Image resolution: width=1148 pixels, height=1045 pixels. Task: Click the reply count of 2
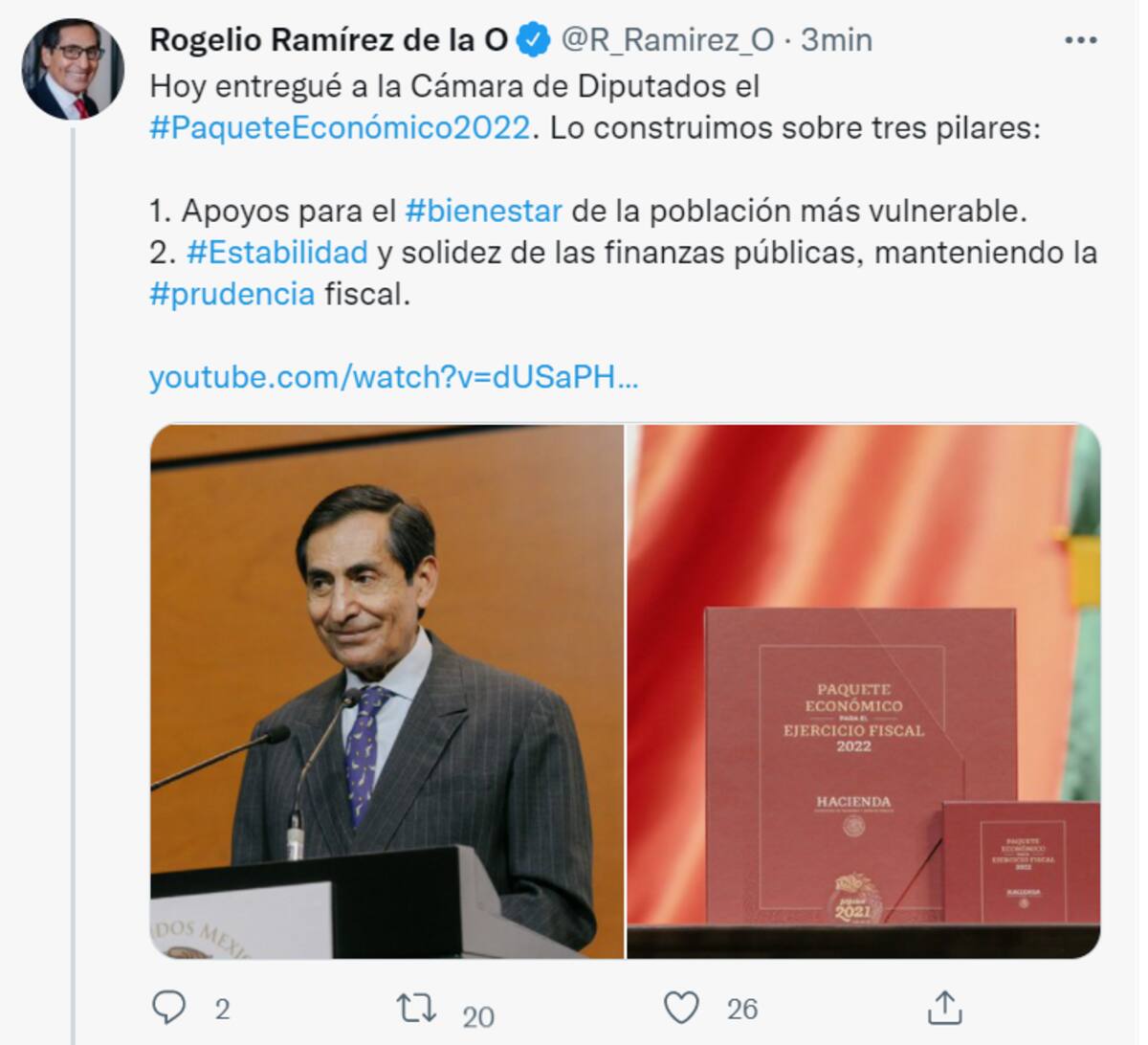223,1009
